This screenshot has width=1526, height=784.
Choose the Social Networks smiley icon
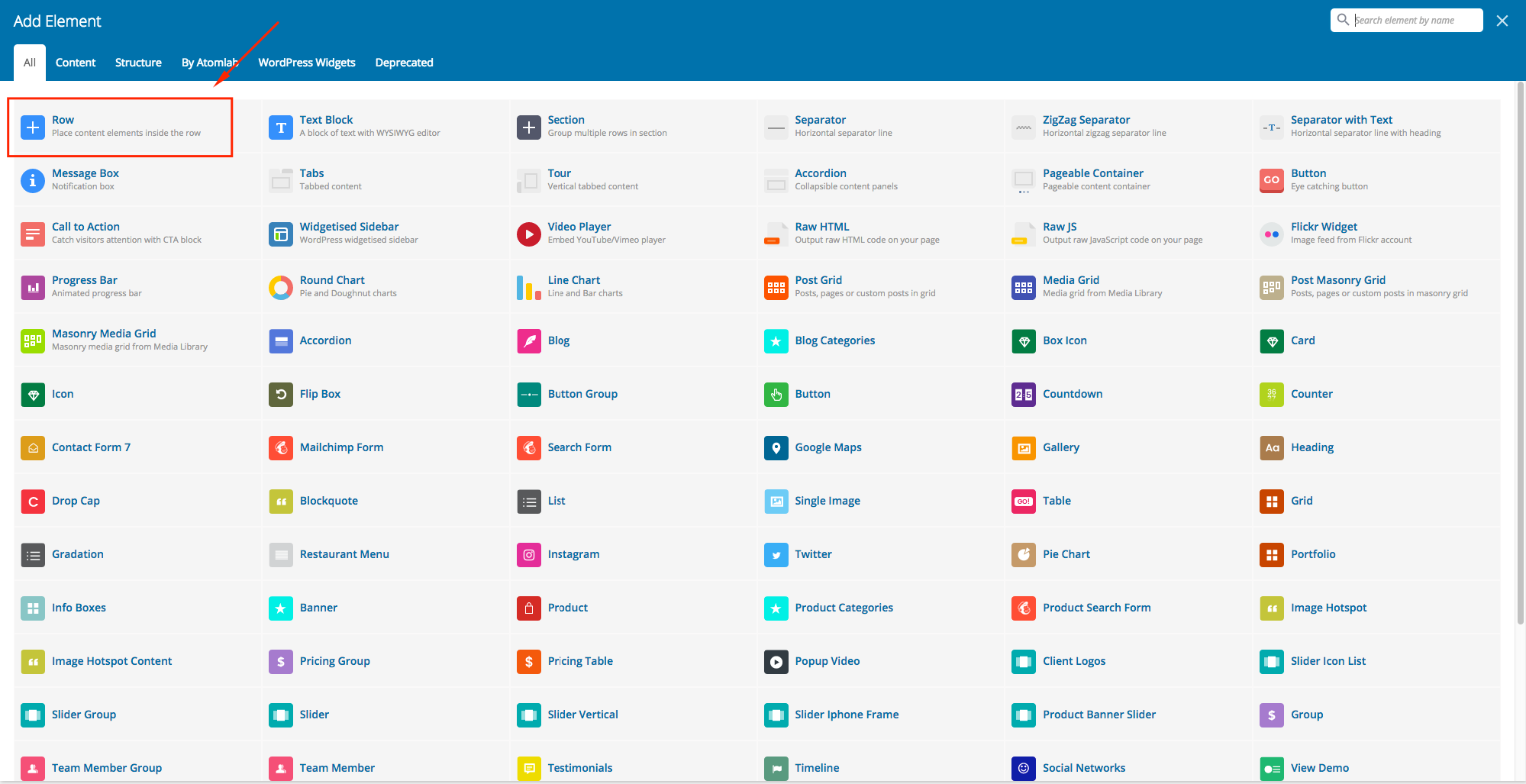pyautogui.click(x=1024, y=768)
